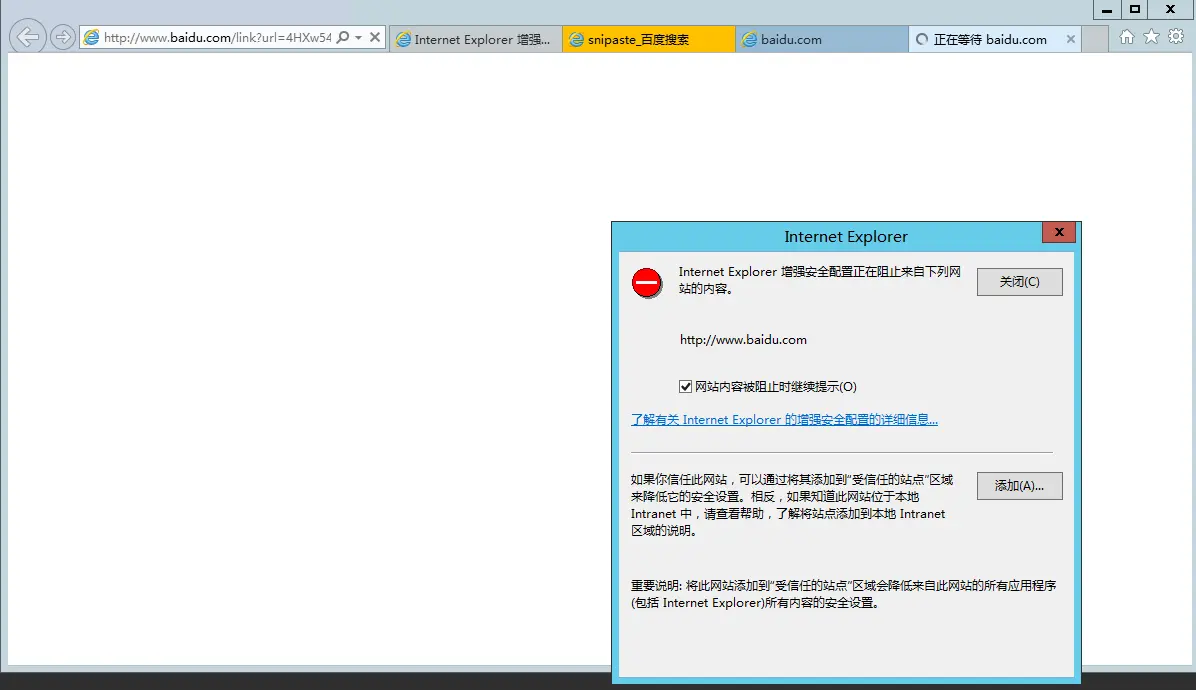Viewport: 1196px width, 690px height.
Task: Click the red blocked-content stop icon
Action: coord(646,283)
